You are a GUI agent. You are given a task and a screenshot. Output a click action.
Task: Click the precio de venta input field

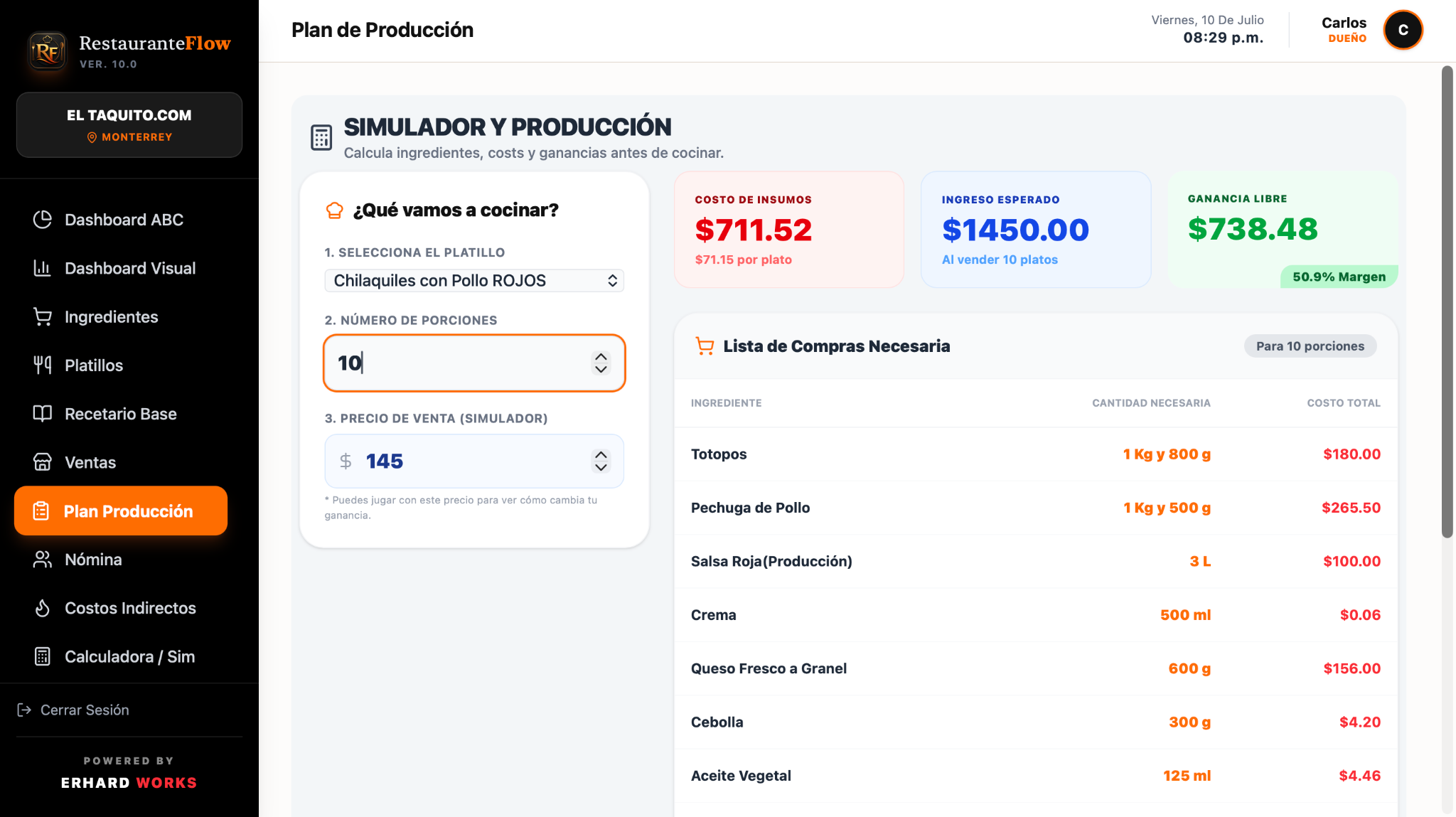474,461
